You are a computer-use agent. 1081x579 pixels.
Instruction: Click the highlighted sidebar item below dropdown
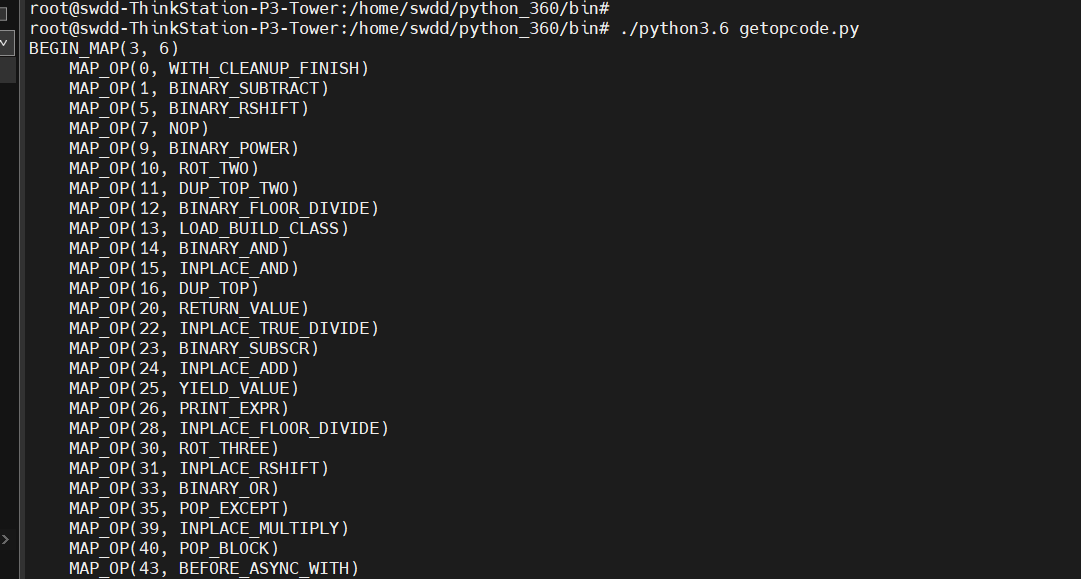pos(8,70)
